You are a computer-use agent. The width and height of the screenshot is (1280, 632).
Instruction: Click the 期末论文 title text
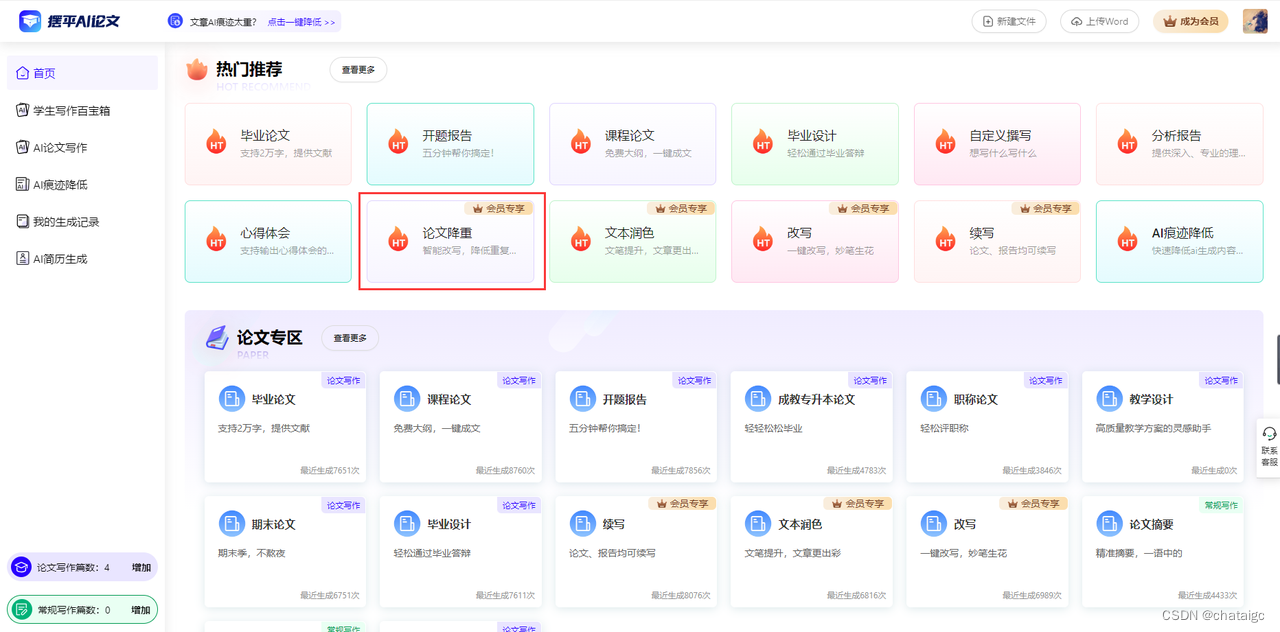[x=274, y=524]
